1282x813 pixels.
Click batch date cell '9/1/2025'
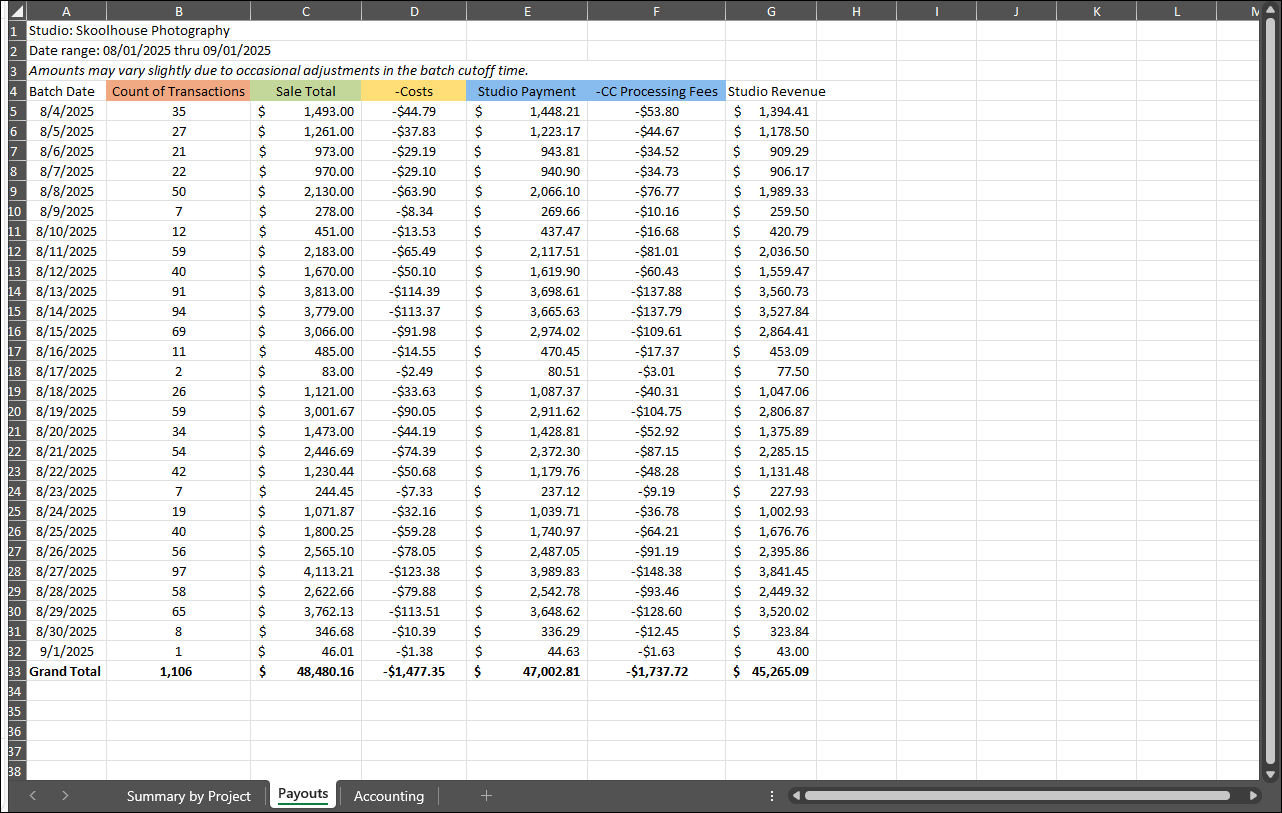click(66, 651)
